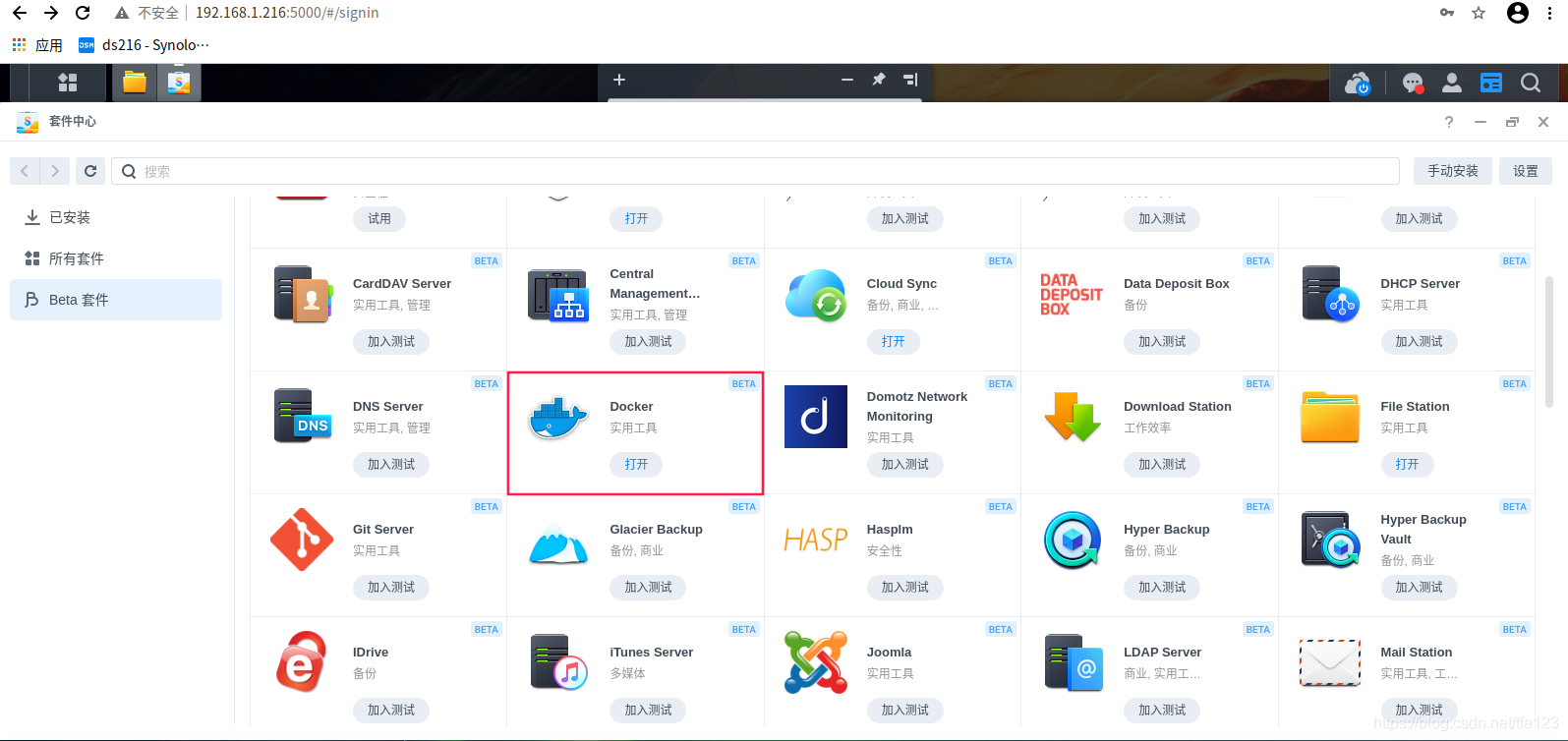Select the 已安装 sidebar category

(70, 217)
